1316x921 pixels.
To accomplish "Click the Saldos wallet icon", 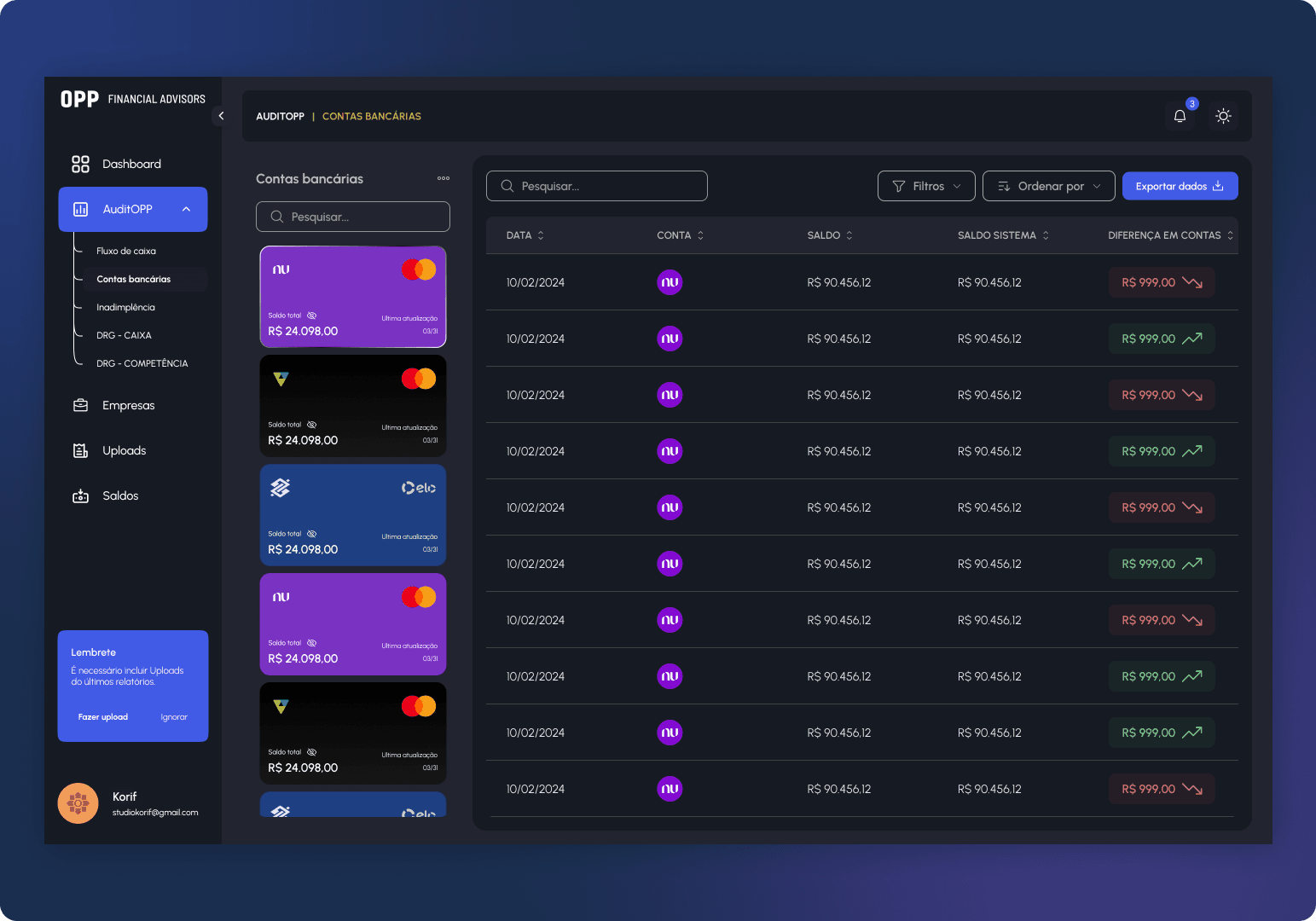I will (81, 495).
